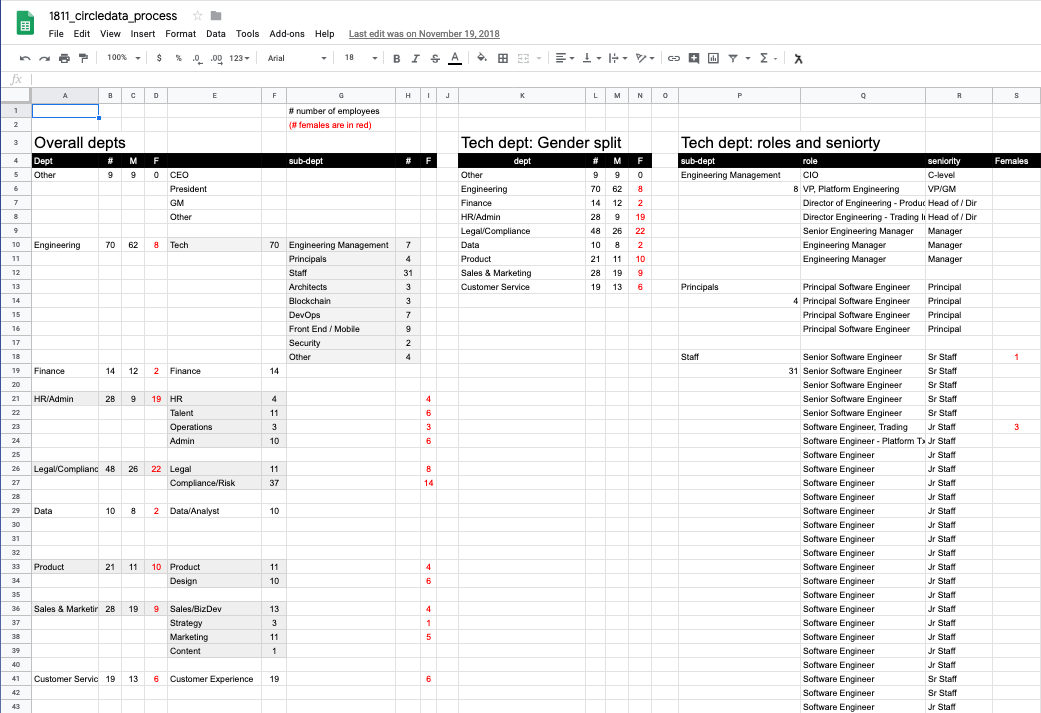The image size is (1041, 713).
Task: Click the functions sigma icon
Action: click(764, 58)
